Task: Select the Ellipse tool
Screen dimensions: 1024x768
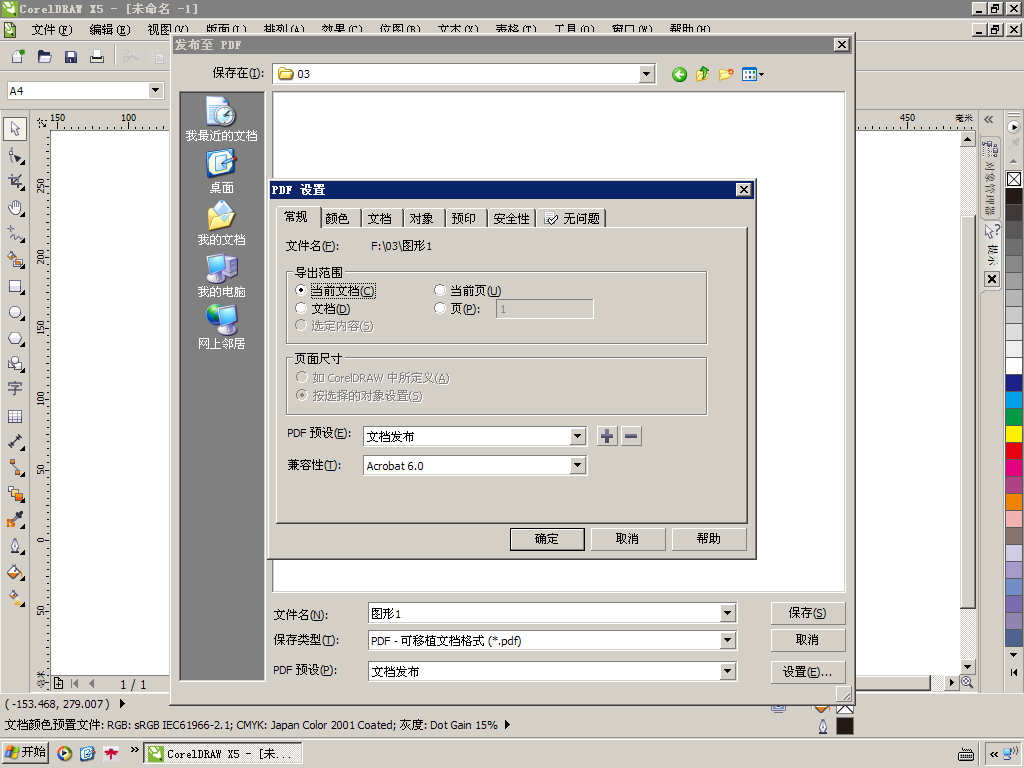Action: coord(15,313)
